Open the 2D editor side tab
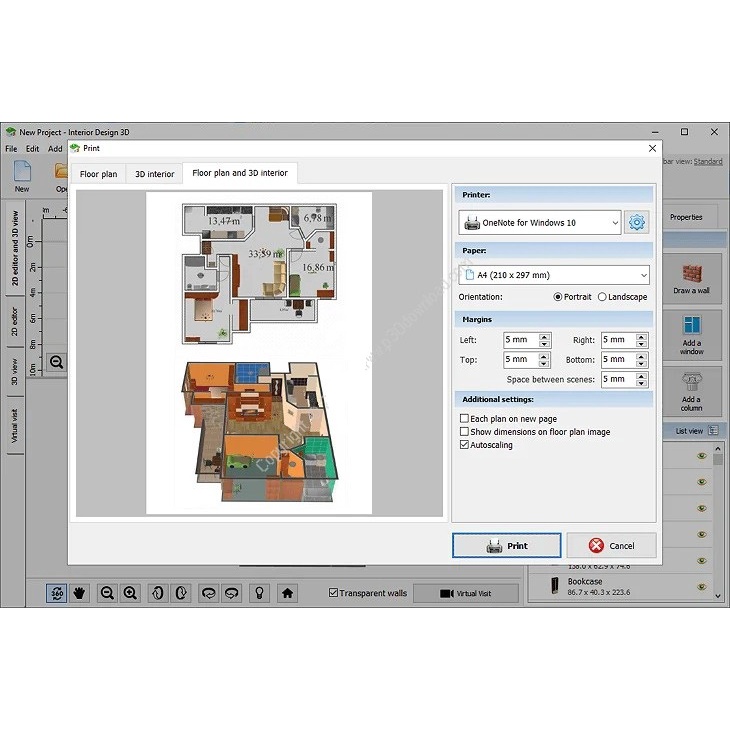Screen dimensions: 730x730 pyautogui.click(x=14, y=322)
